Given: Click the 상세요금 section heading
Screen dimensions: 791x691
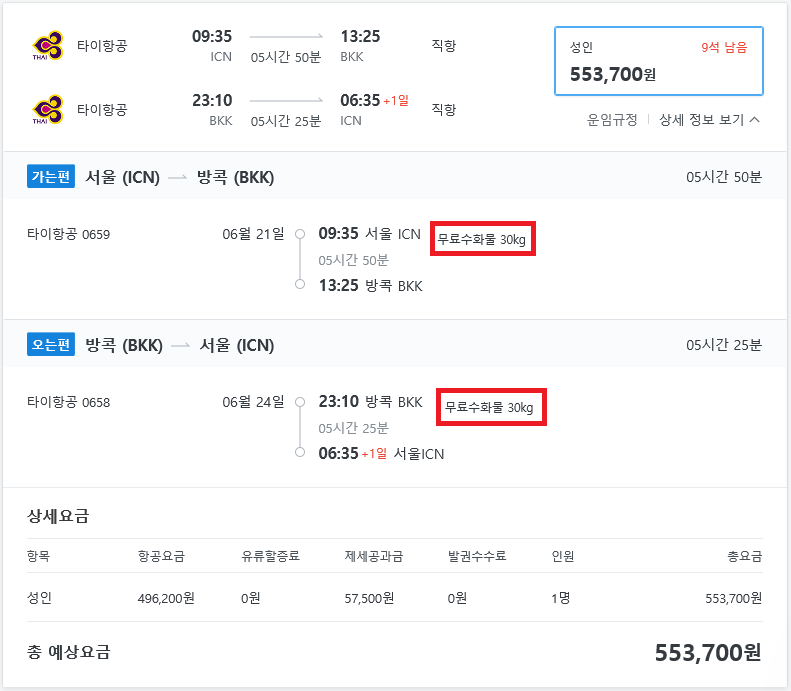Looking at the screenshot, I should [x=58, y=516].
